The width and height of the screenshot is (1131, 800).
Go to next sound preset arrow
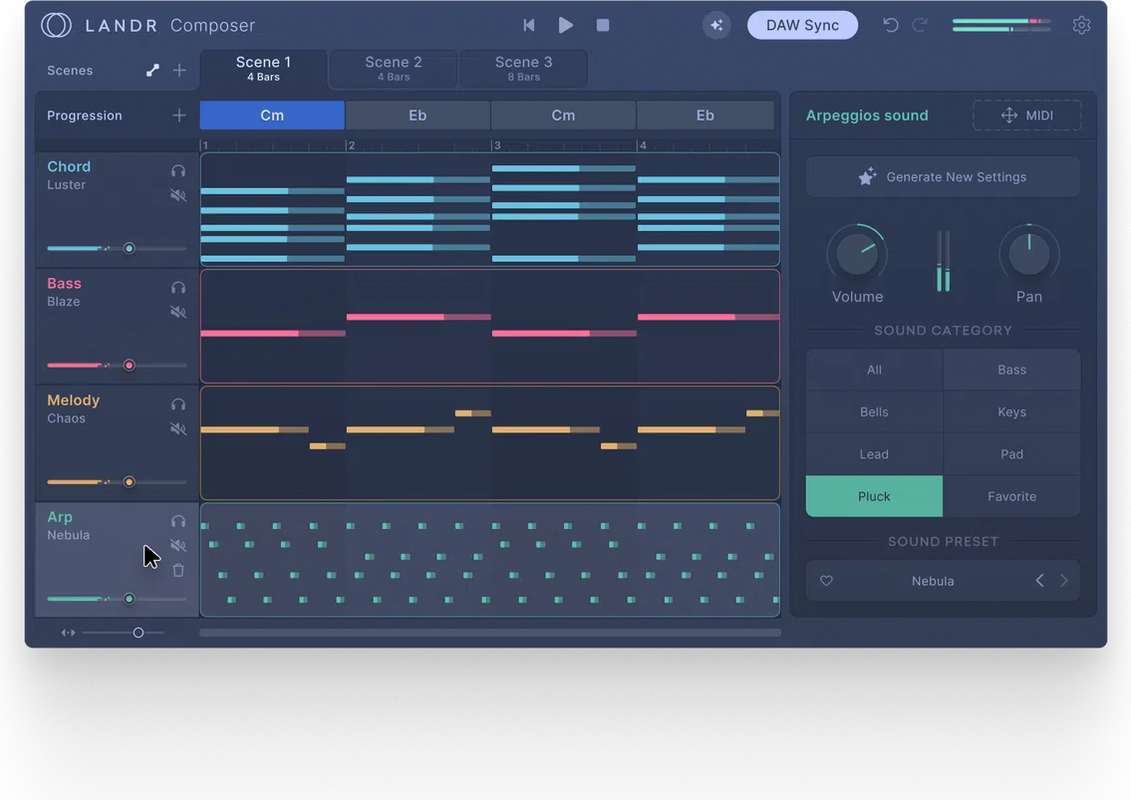coord(1063,581)
